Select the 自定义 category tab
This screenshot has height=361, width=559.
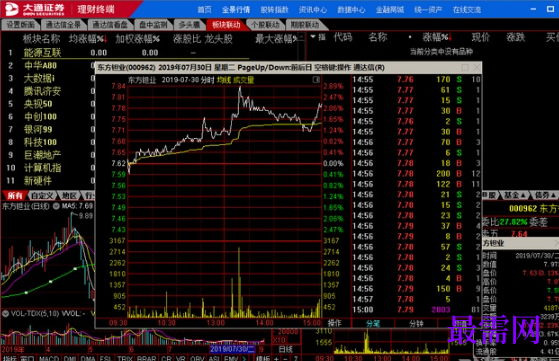(x=42, y=195)
